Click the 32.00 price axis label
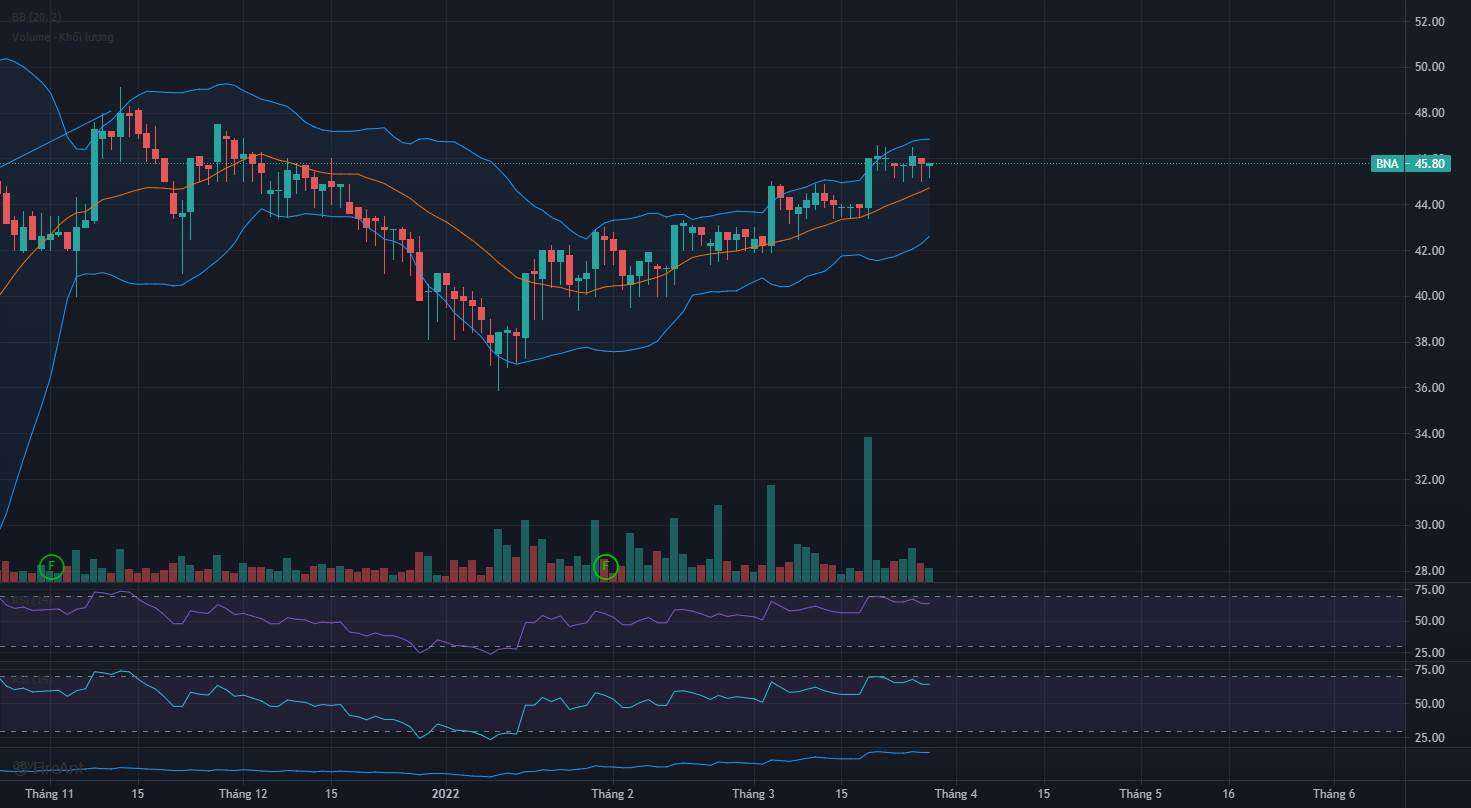This screenshot has width=1471, height=808. pos(1430,480)
